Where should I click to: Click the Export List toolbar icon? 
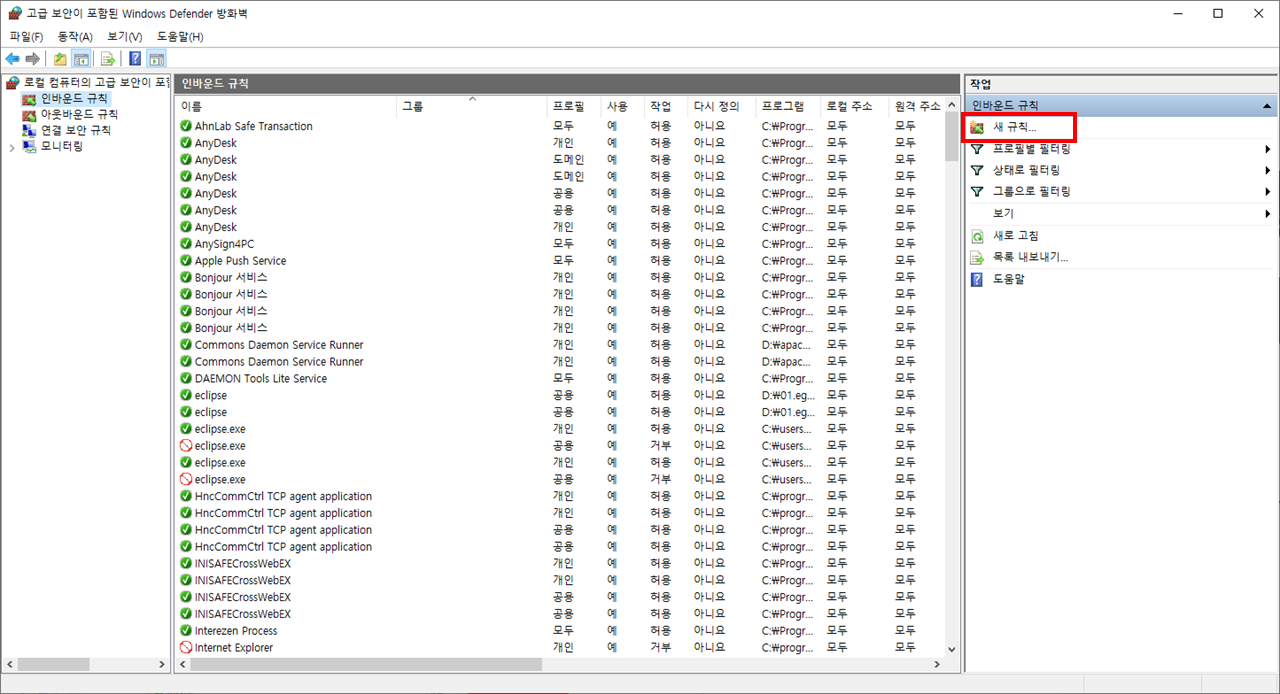click(108, 59)
